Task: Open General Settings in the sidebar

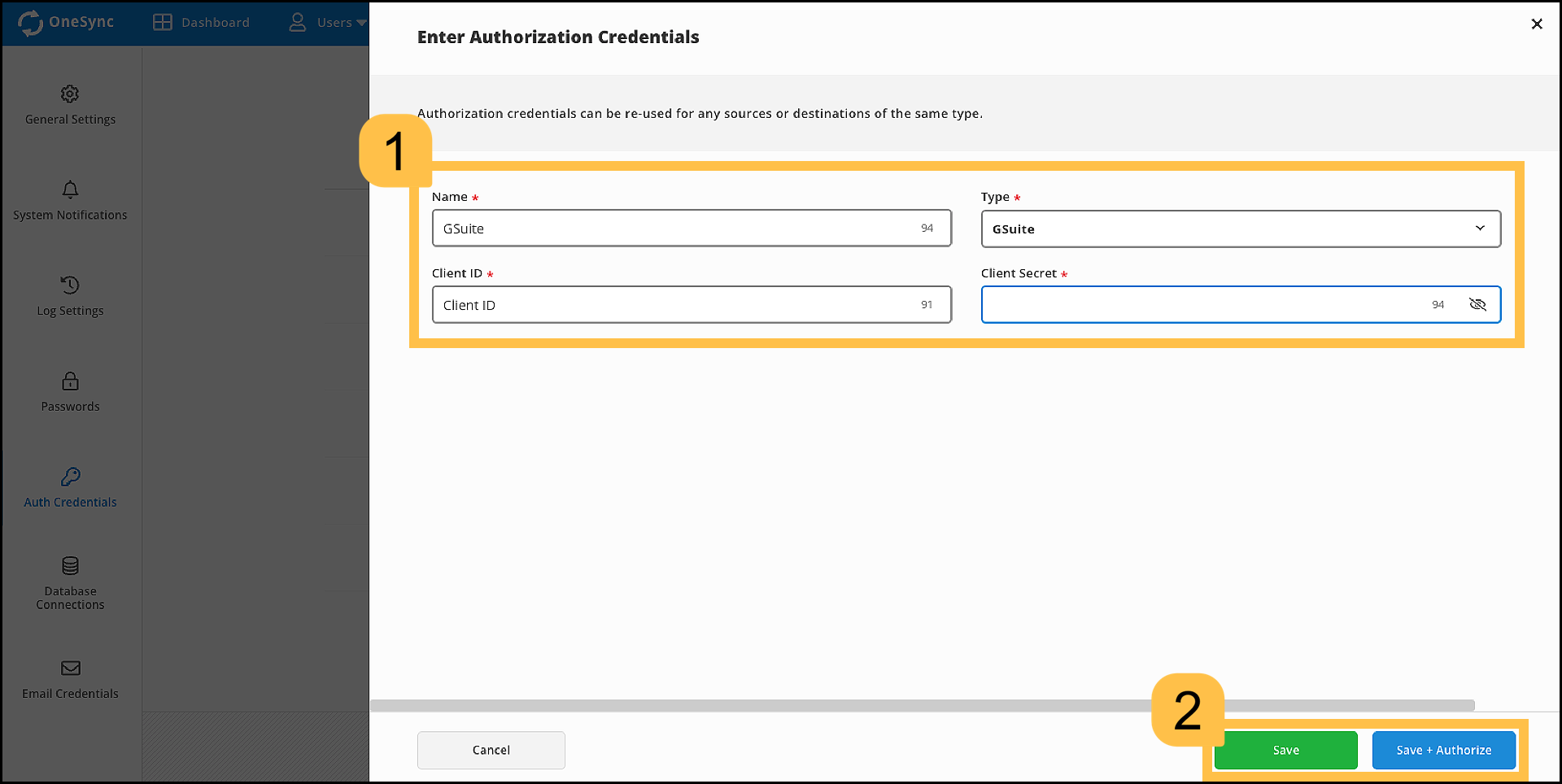Action: [x=70, y=105]
